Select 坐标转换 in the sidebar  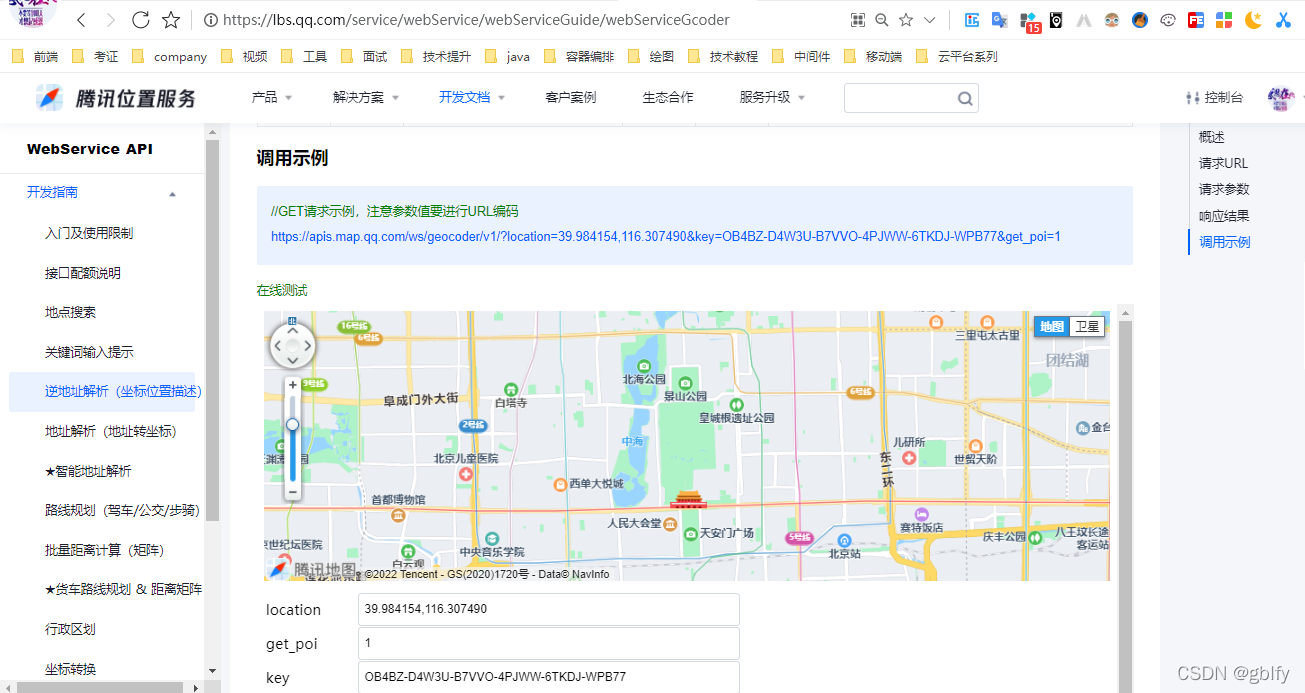tap(71, 669)
